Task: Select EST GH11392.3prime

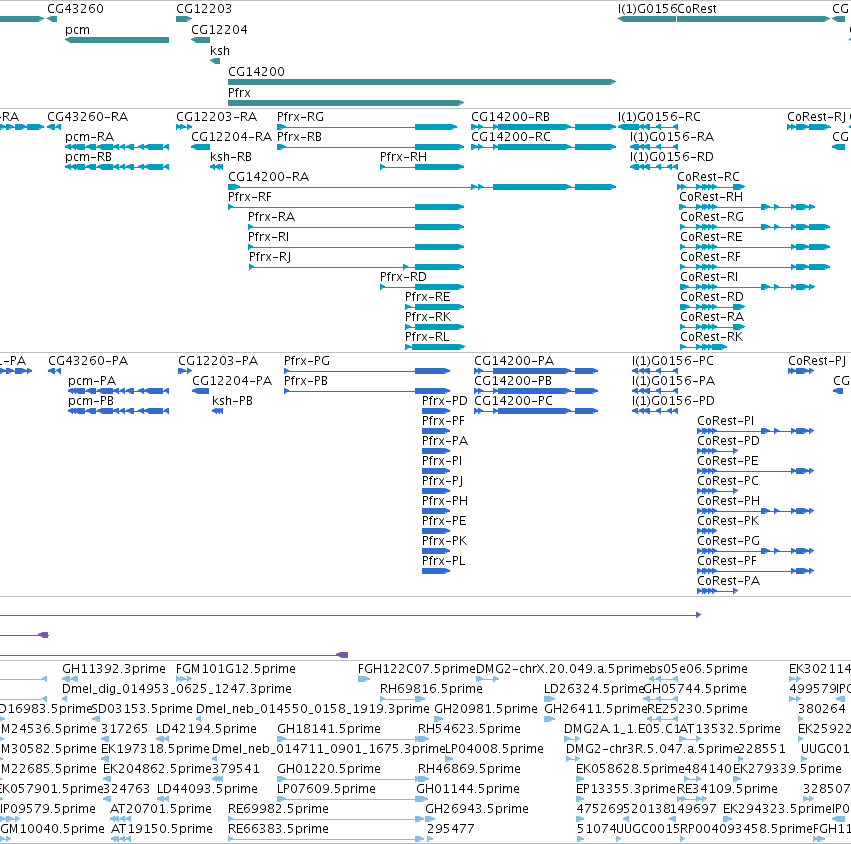Action: click(70, 679)
